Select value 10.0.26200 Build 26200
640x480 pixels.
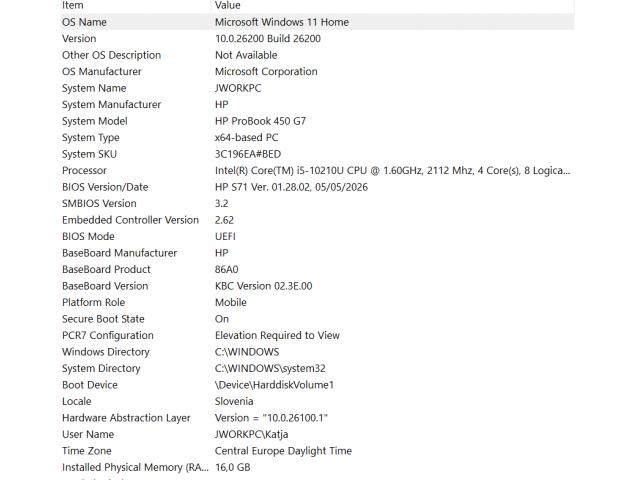tap(268, 39)
